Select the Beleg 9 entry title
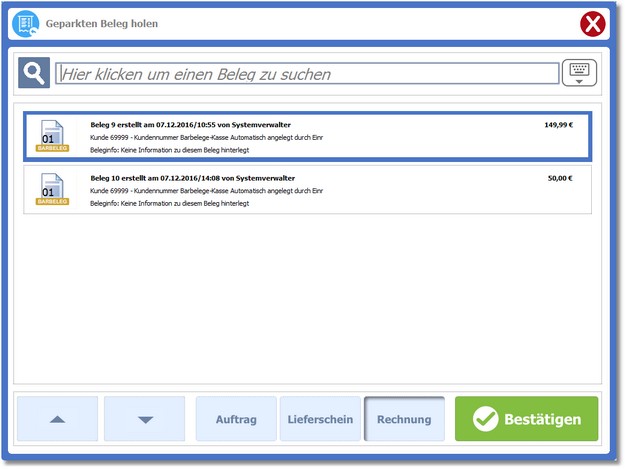The image size is (625, 469). pyautogui.click(x=190, y=124)
